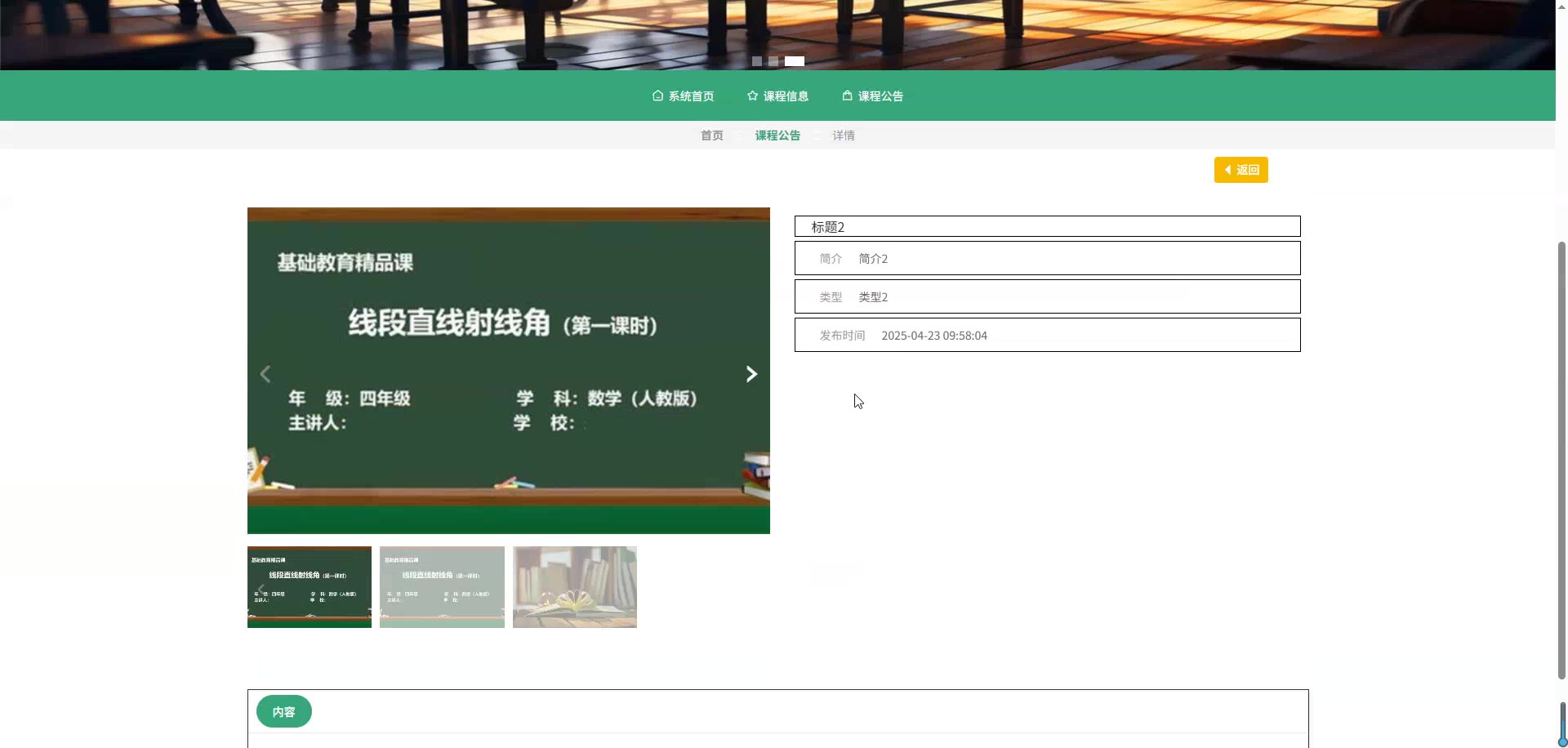Click the main chalkboard slide image
The width and height of the screenshot is (1568, 748).
pos(508,327)
